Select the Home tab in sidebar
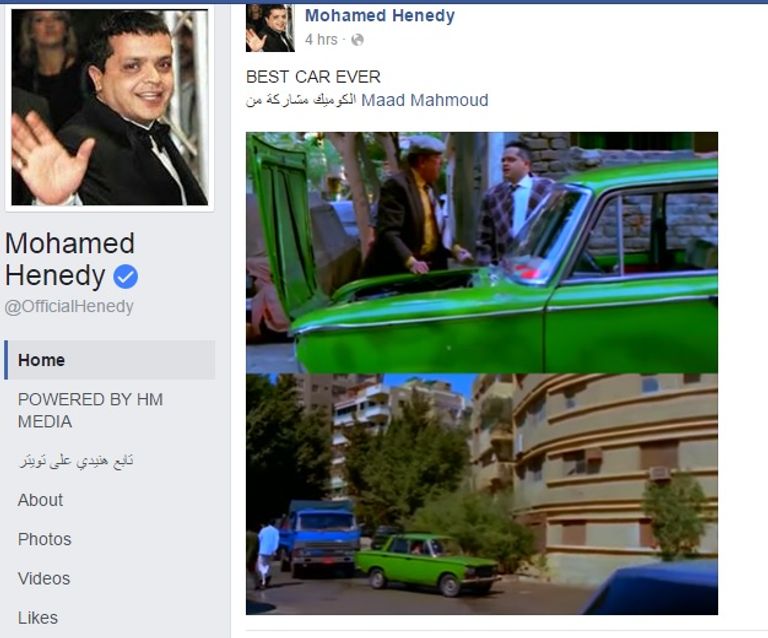The width and height of the screenshot is (768, 638). tap(110, 360)
